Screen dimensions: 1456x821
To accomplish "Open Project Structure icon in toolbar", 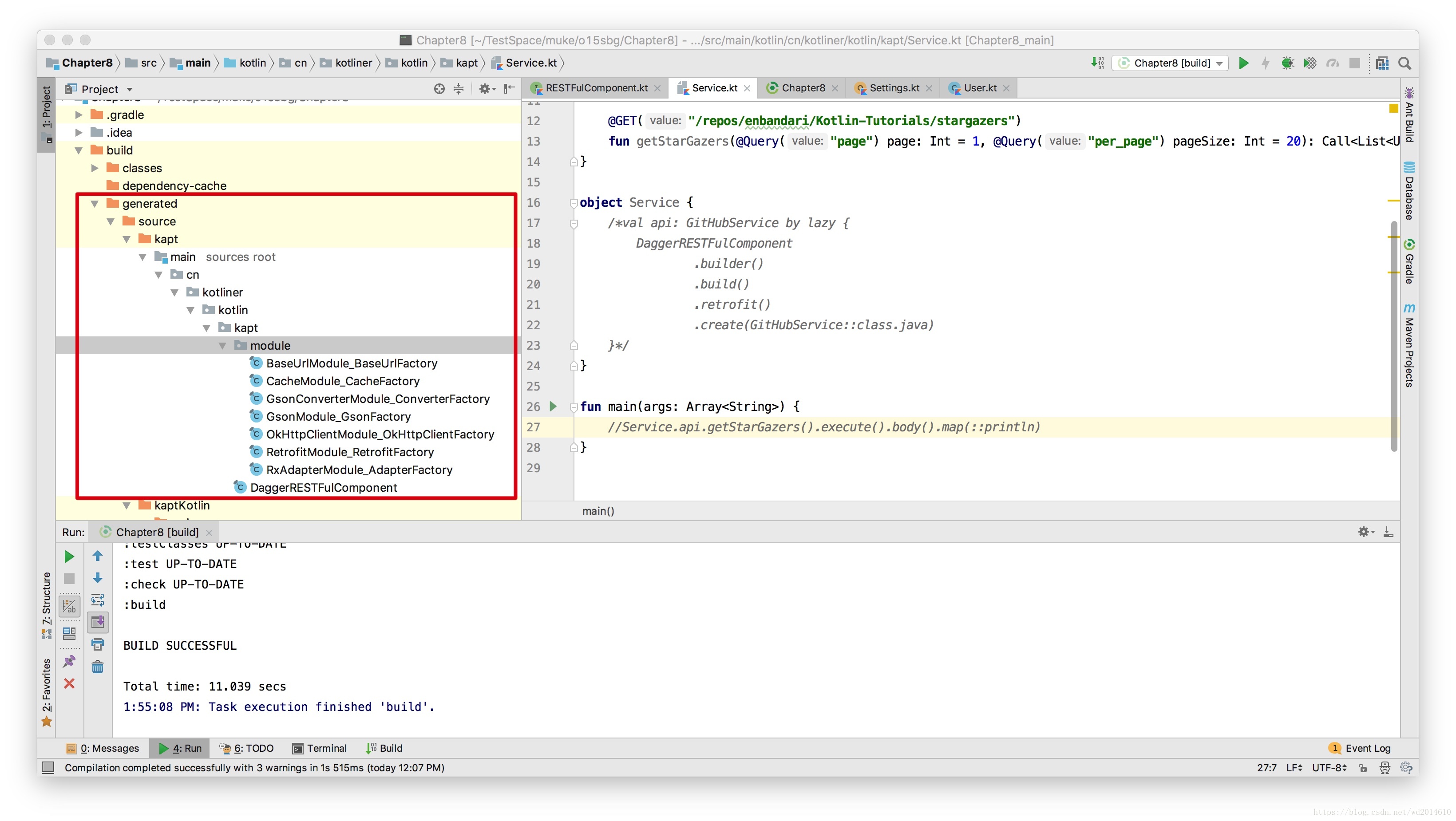I will point(1382,63).
